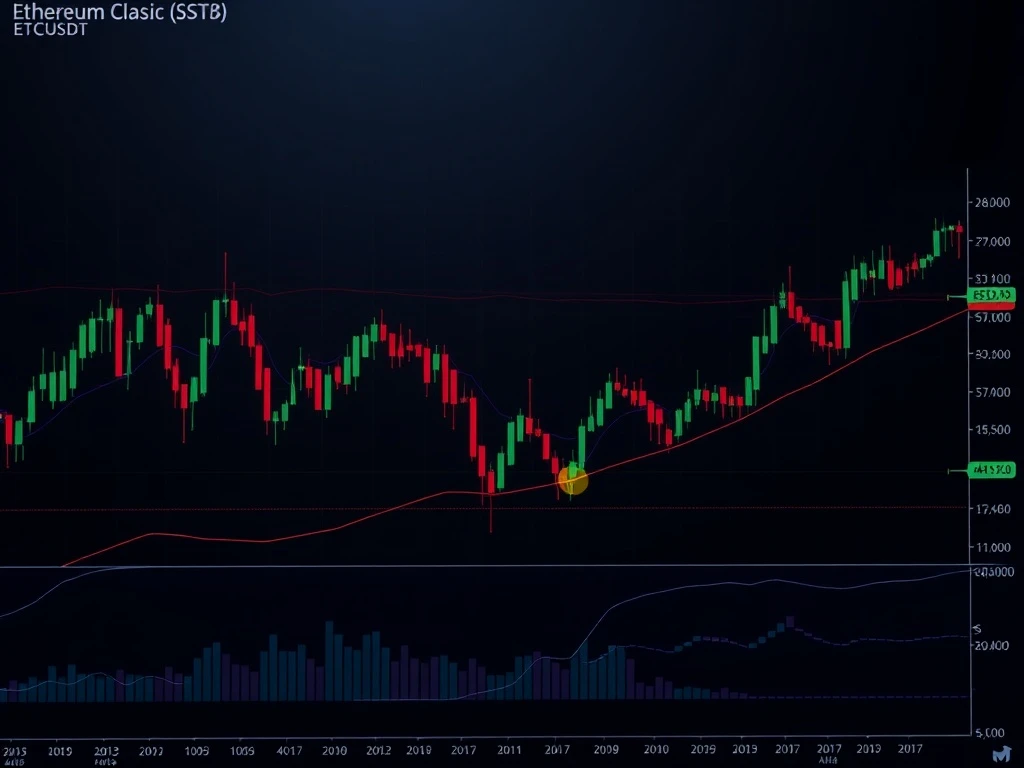
Task: Click the 2011 time axis label
Action: [509, 750]
